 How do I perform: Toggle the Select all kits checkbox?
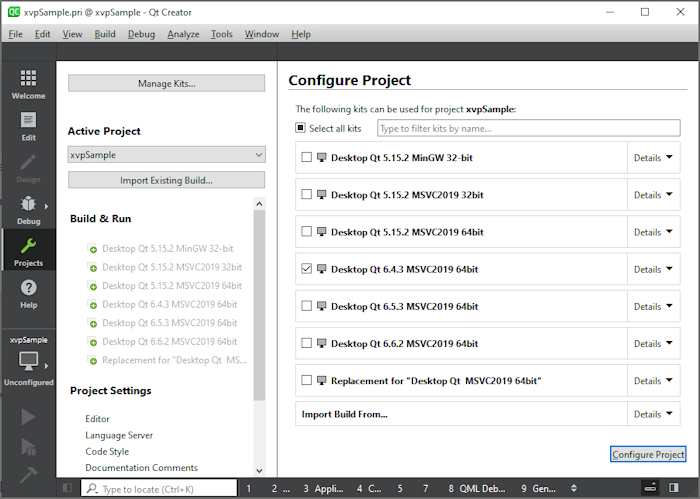tap(300, 128)
